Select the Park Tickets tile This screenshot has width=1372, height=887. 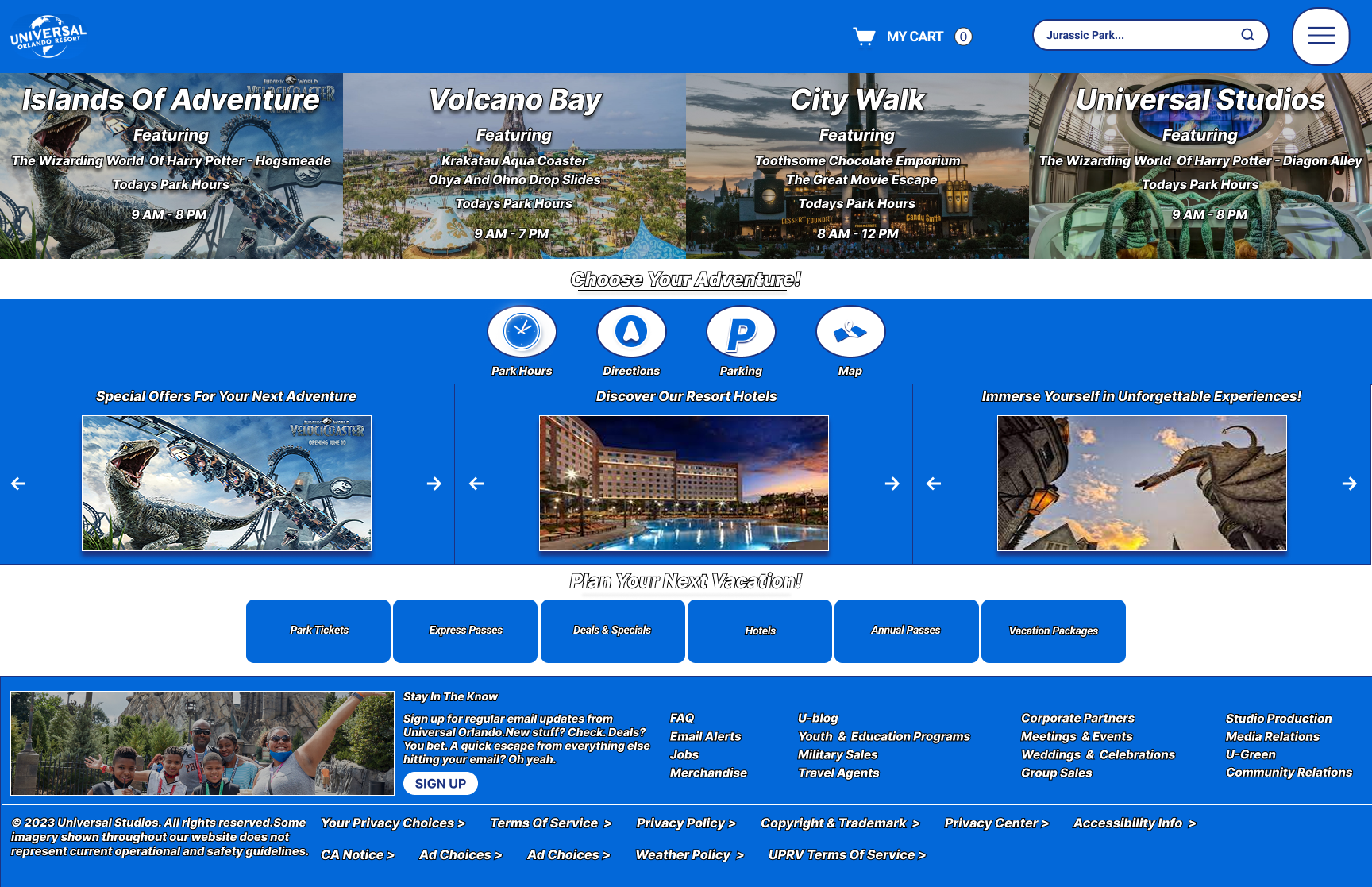tap(318, 631)
